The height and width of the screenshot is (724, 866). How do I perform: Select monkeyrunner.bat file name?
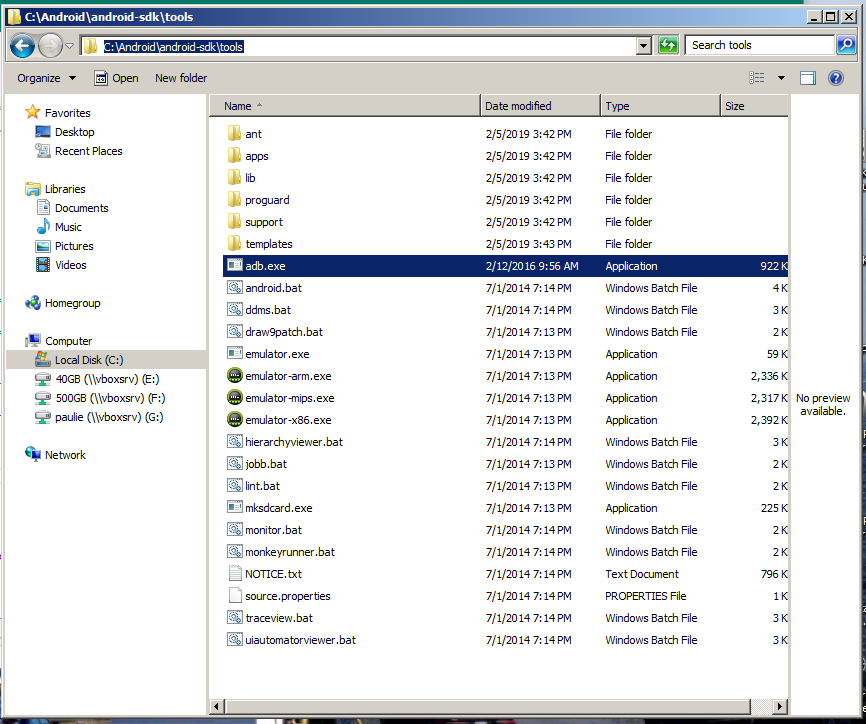290,552
